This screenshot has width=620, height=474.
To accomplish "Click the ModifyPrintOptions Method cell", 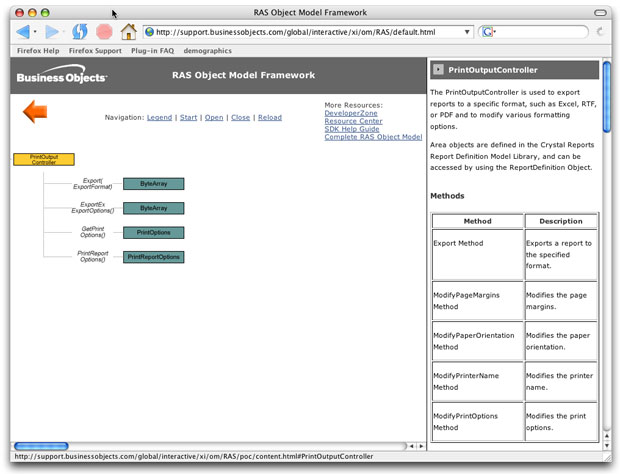I will click(x=478, y=422).
